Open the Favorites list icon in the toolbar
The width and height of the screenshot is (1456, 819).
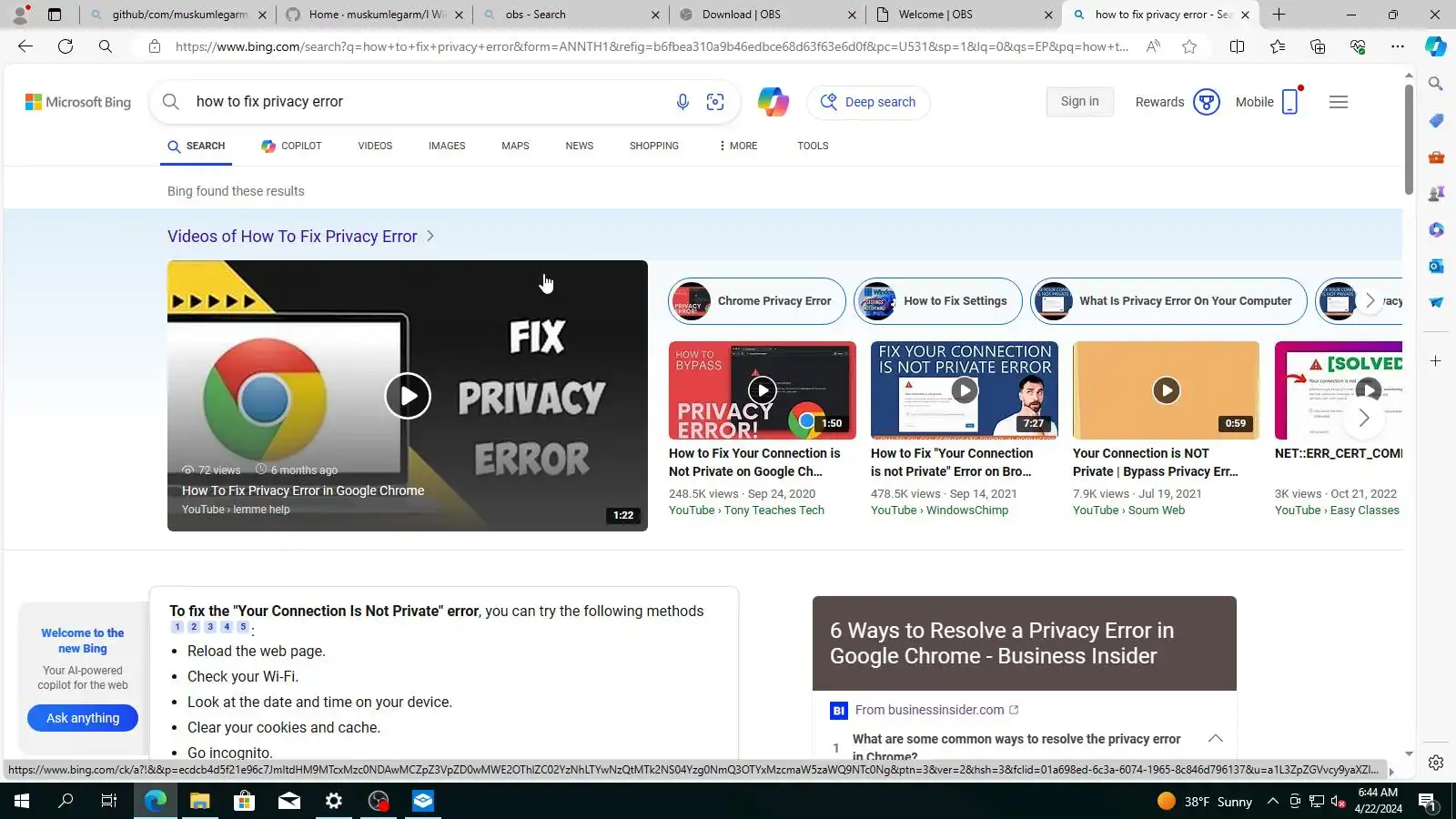[1278, 46]
